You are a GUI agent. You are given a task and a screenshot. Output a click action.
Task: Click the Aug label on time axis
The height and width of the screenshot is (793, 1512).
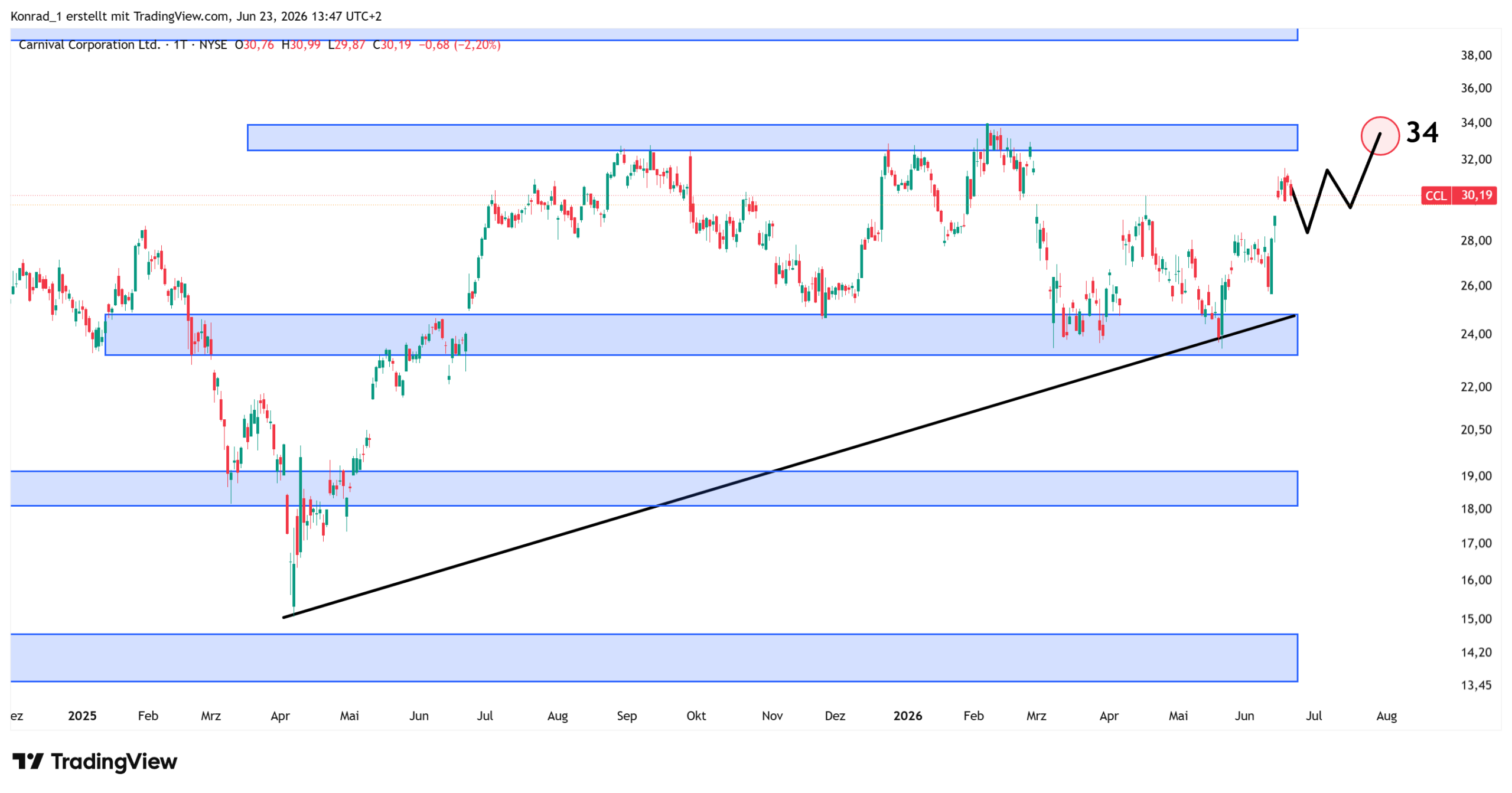click(1386, 716)
